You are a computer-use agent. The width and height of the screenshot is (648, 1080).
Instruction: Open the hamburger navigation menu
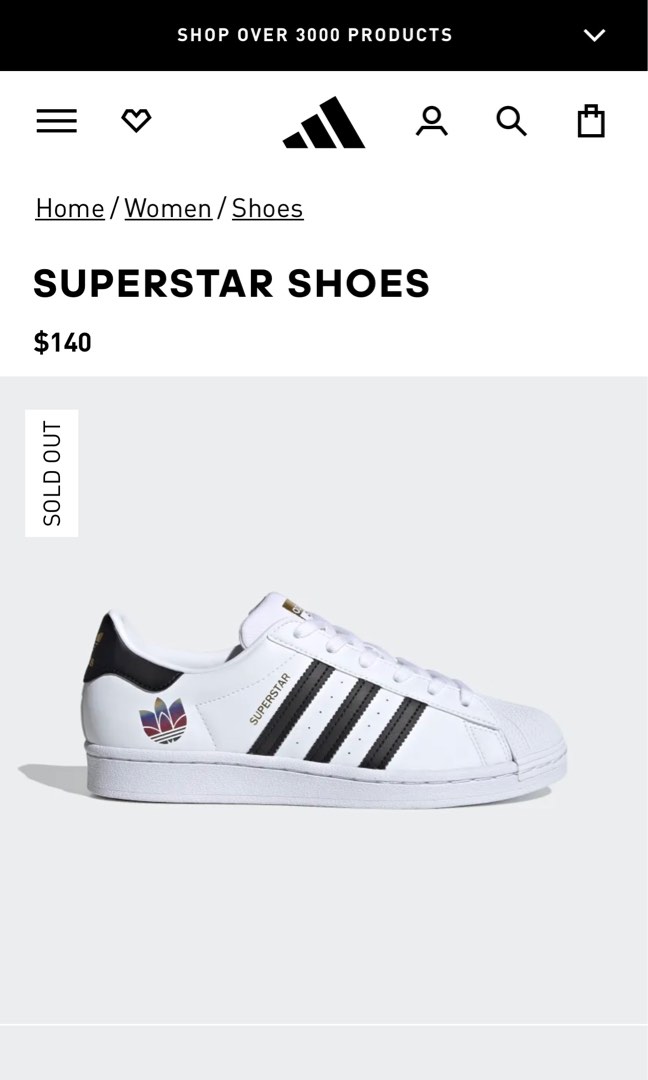[x=56, y=121]
